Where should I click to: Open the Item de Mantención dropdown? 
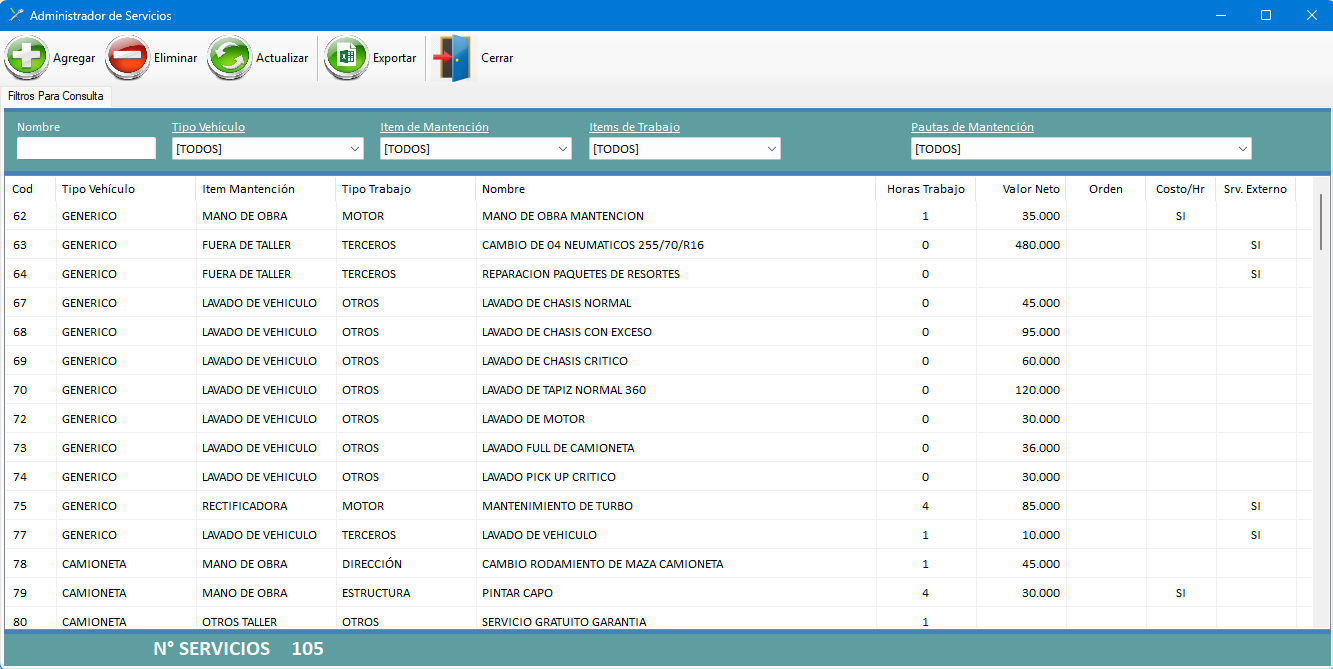tap(476, 149)
